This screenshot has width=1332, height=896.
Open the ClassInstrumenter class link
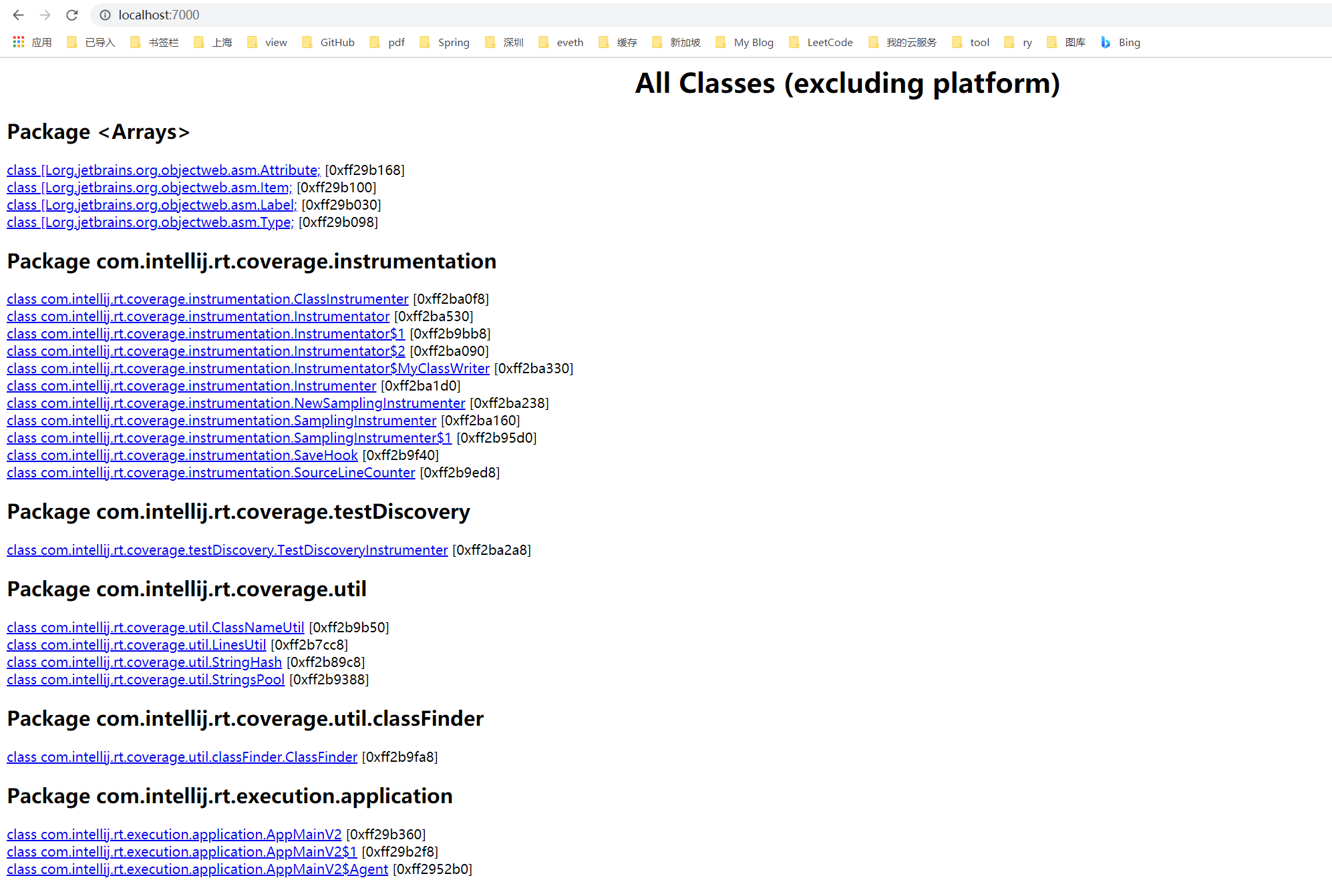point(207,299)
